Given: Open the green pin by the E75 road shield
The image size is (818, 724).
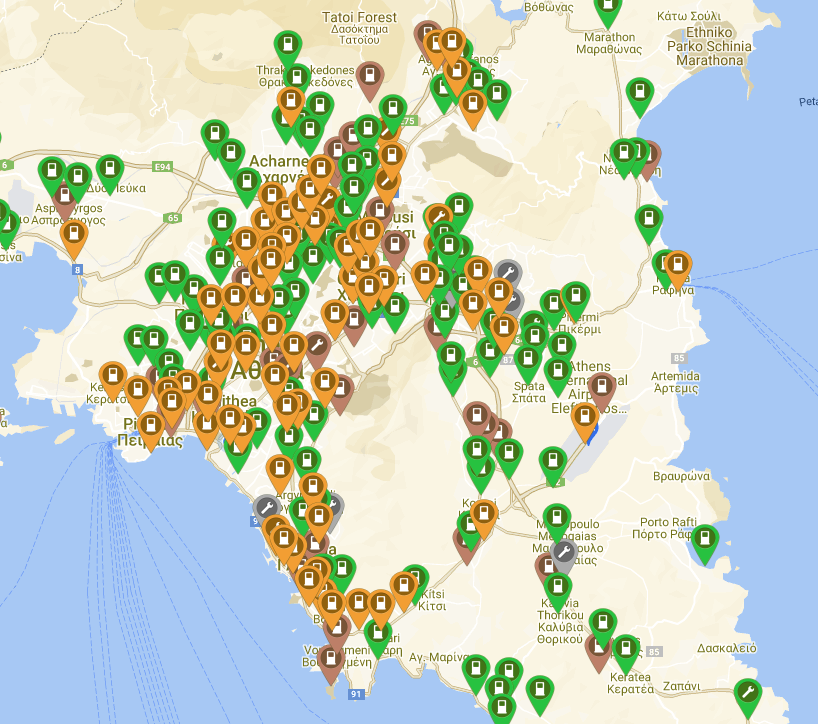Looking at the screenshot, I should tap(393, 112).
